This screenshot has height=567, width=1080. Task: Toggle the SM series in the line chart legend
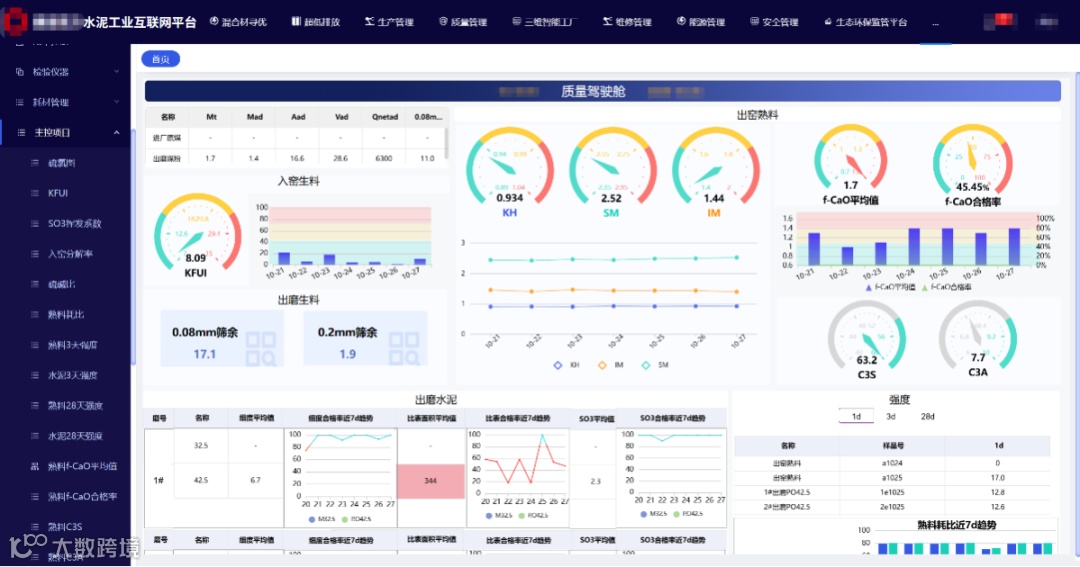[655, 365]
